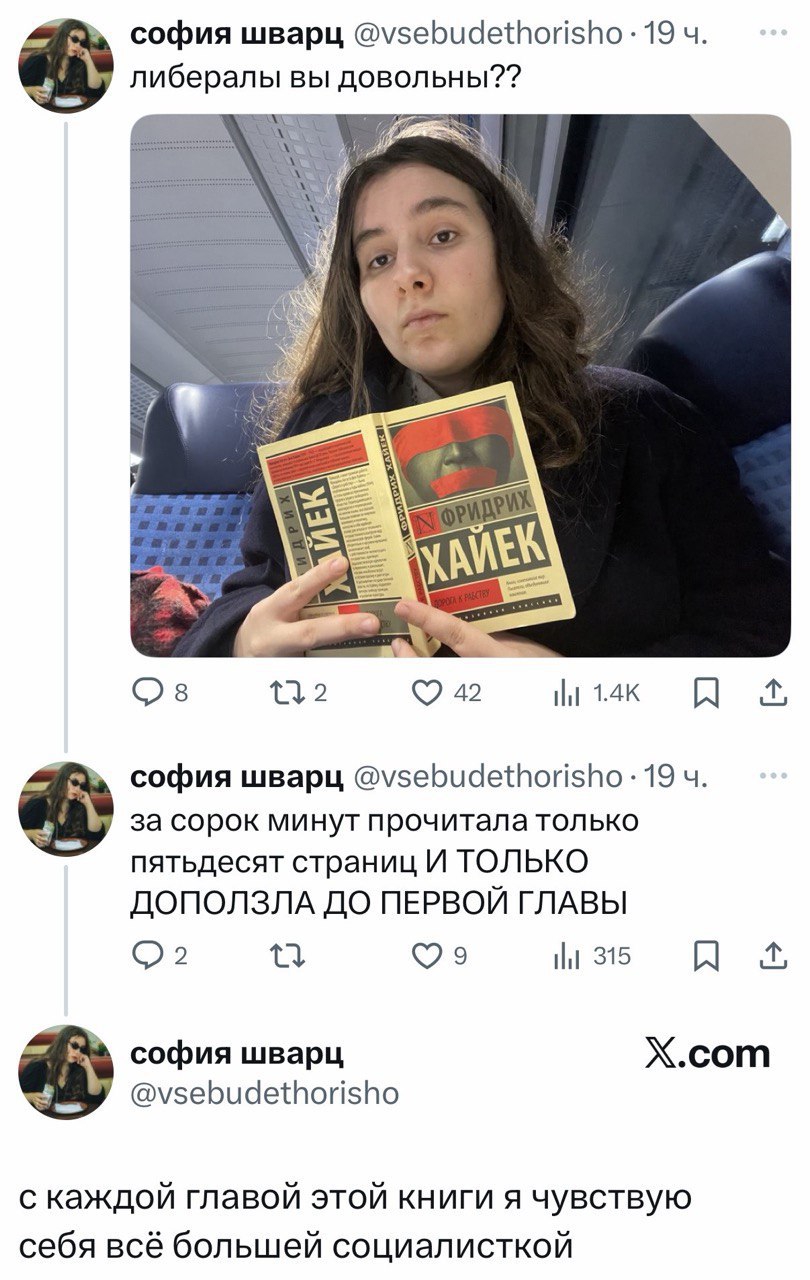Screen dimensions: 810x1280
Task: Share the second tweet about fifty pages
Action: click(x=776, y=957)
